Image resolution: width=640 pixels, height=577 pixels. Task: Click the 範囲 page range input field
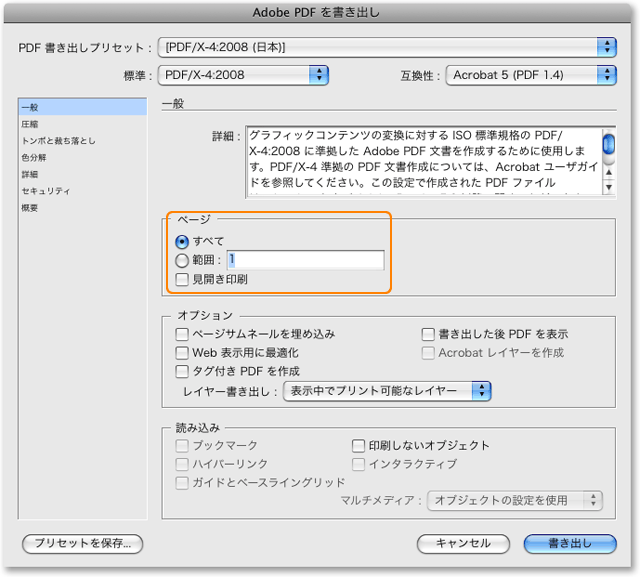[x=305, y=260]
